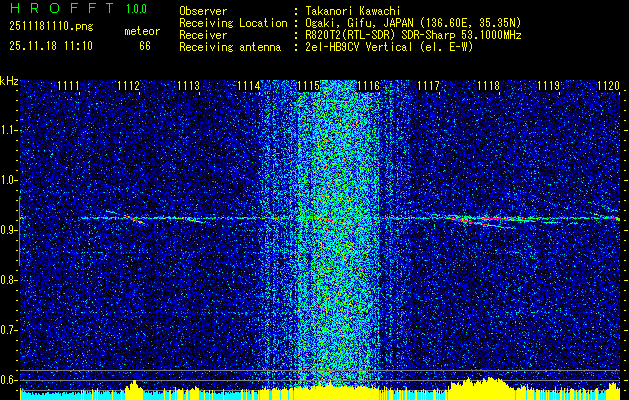Image resolution: width=629 pixels, height=400 pixels.
Task: Click the Receiving Location label
Action: [233, 23]
